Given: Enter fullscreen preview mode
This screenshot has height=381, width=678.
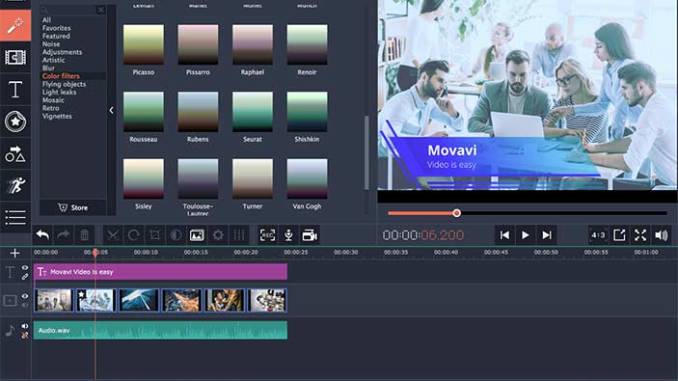Looking at the screenshot, I should pyautogui.click(x=640, y=235).
